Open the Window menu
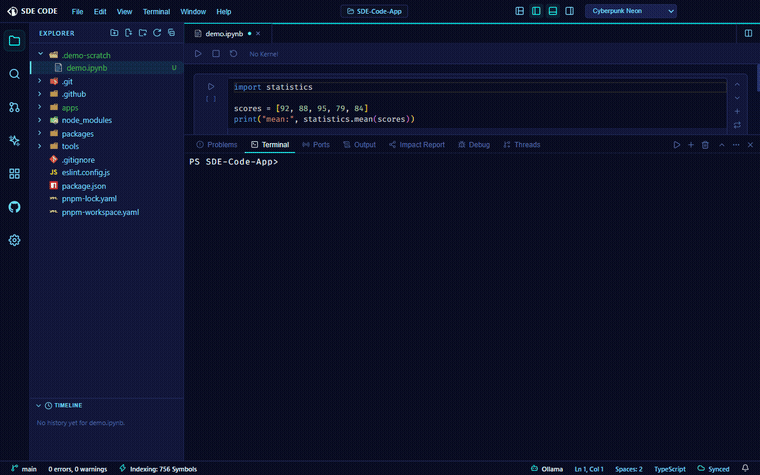This screenshot has height=475, width=760. (x=193, y=12)
